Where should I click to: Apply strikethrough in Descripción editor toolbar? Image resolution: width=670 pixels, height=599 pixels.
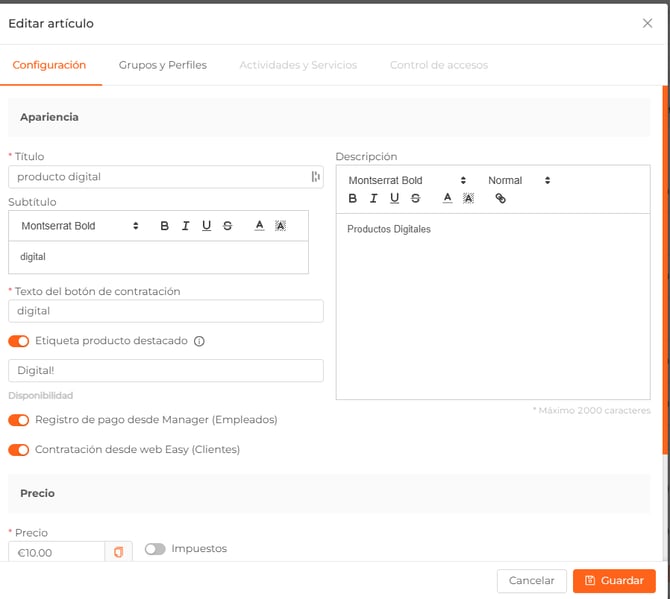coord(416,198)
